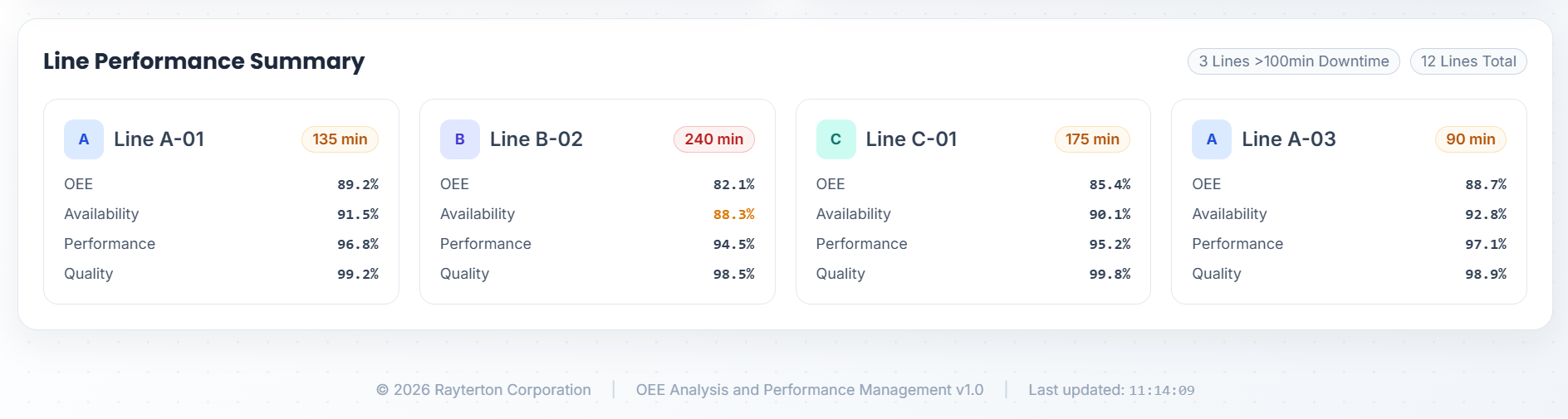Click the 175 min downtime badge
This screenshot has height=419, width=1568.
[1092, 139]
